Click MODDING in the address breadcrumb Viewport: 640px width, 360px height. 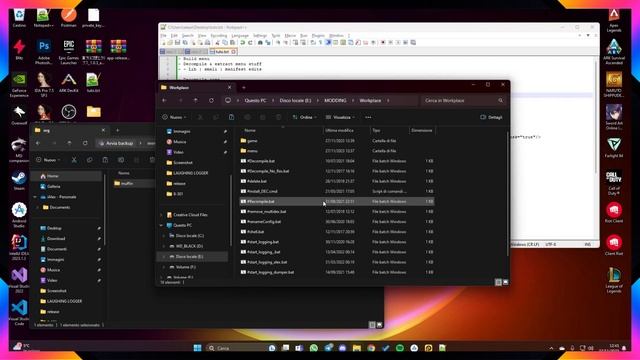click(336, 100)
